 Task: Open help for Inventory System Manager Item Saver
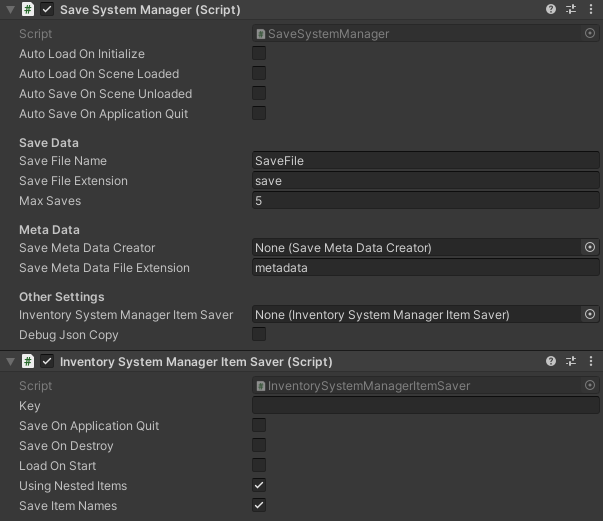click(551, 361)
